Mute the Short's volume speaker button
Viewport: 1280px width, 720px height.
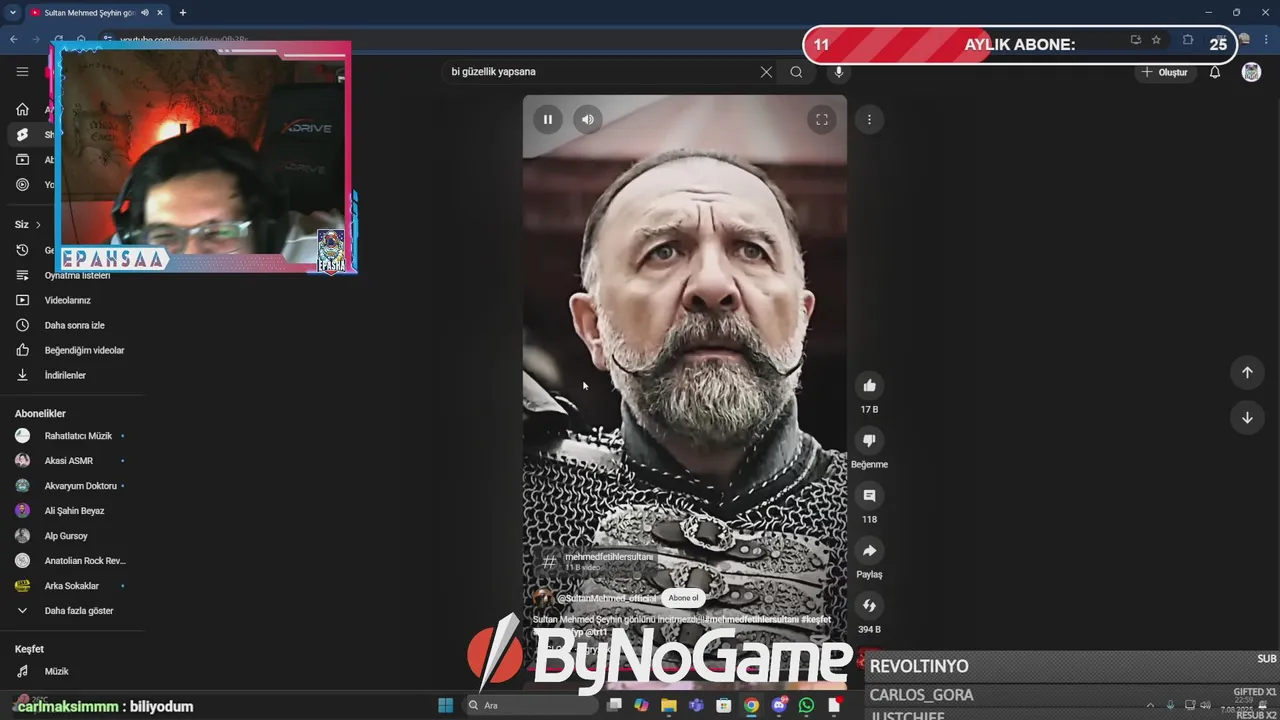588,119
